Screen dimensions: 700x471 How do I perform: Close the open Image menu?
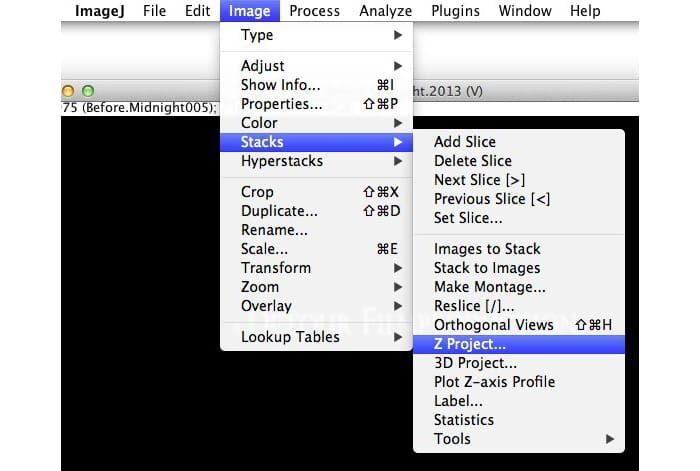250,11
